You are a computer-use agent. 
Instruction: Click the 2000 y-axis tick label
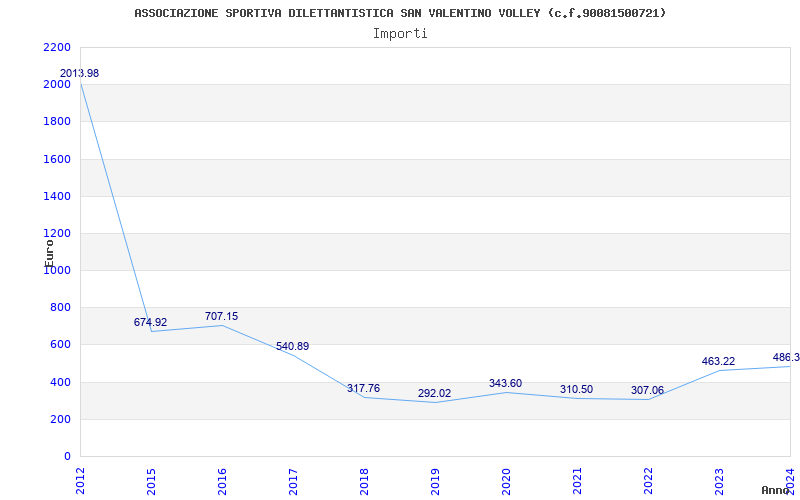(x=57, y=85)
